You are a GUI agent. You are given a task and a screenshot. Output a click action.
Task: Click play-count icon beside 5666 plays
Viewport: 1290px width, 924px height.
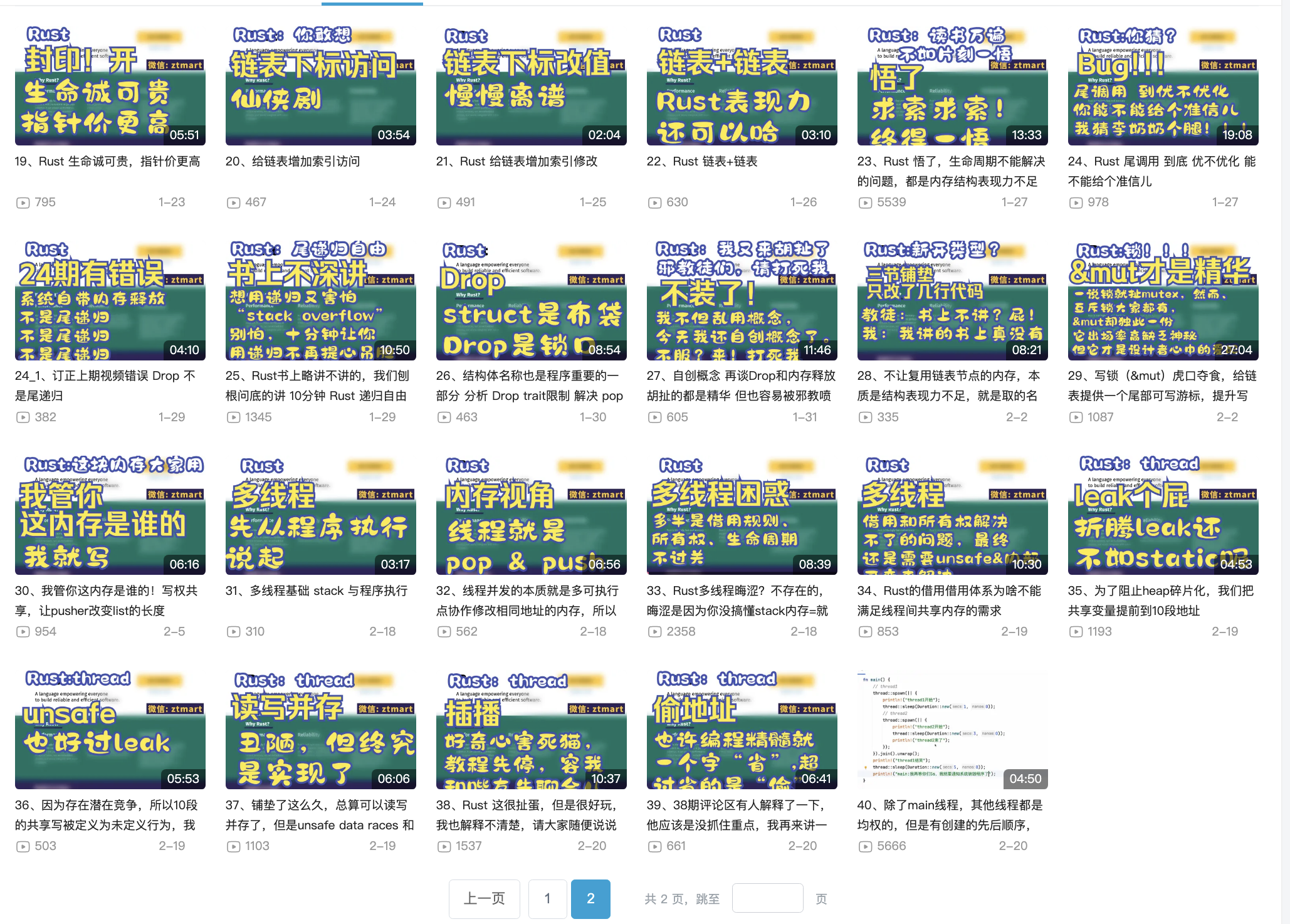pyautogui.click(x=865, y=846)
